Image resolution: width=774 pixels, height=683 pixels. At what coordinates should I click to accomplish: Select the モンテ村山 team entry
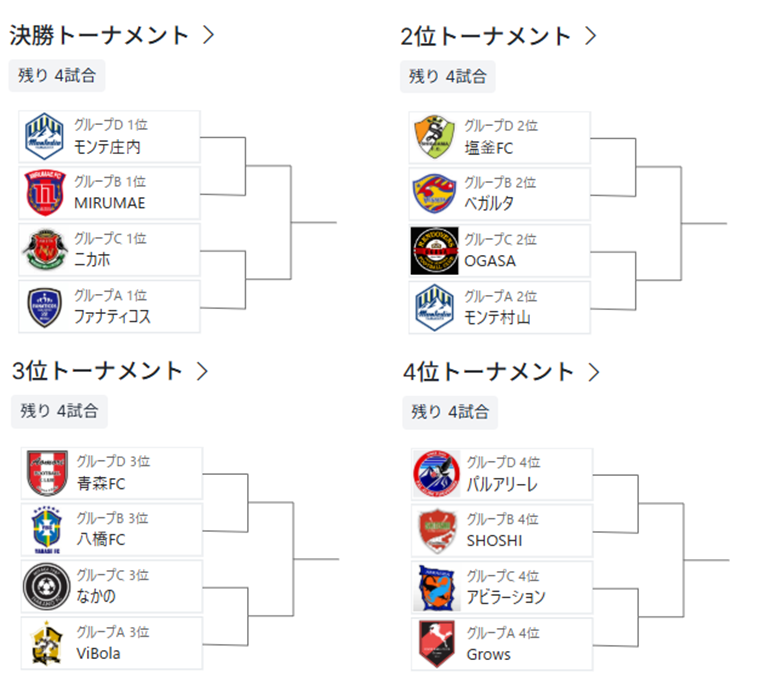[x=500, y=307]
